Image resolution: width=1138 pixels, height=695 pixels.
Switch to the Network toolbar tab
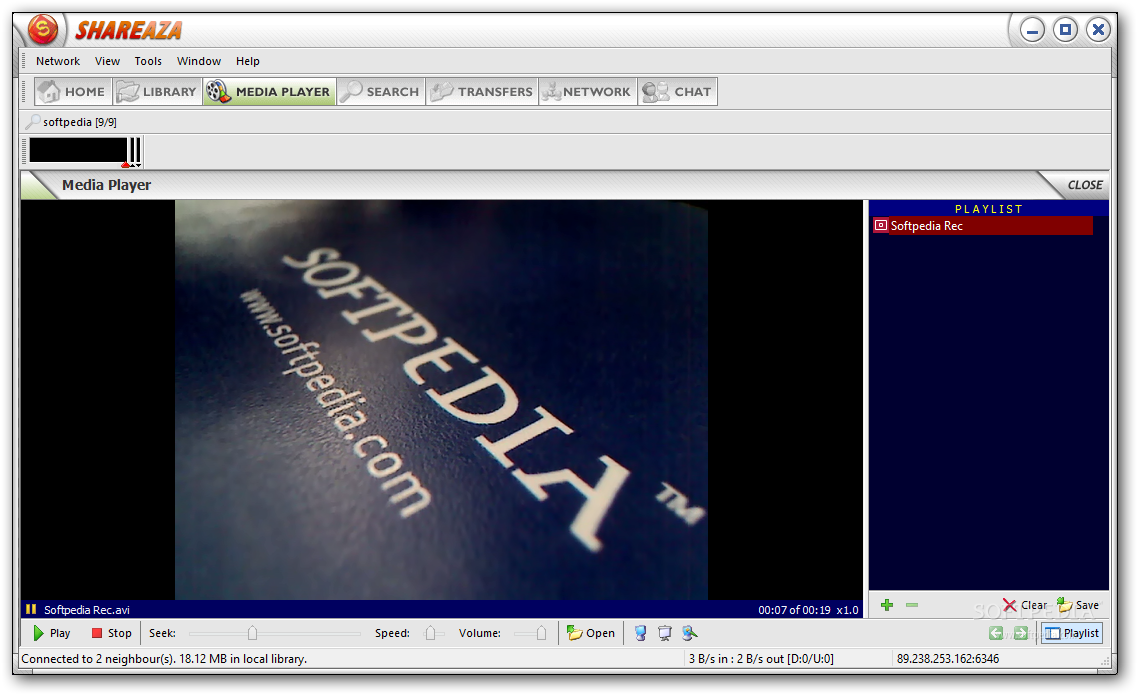point(588,91)
